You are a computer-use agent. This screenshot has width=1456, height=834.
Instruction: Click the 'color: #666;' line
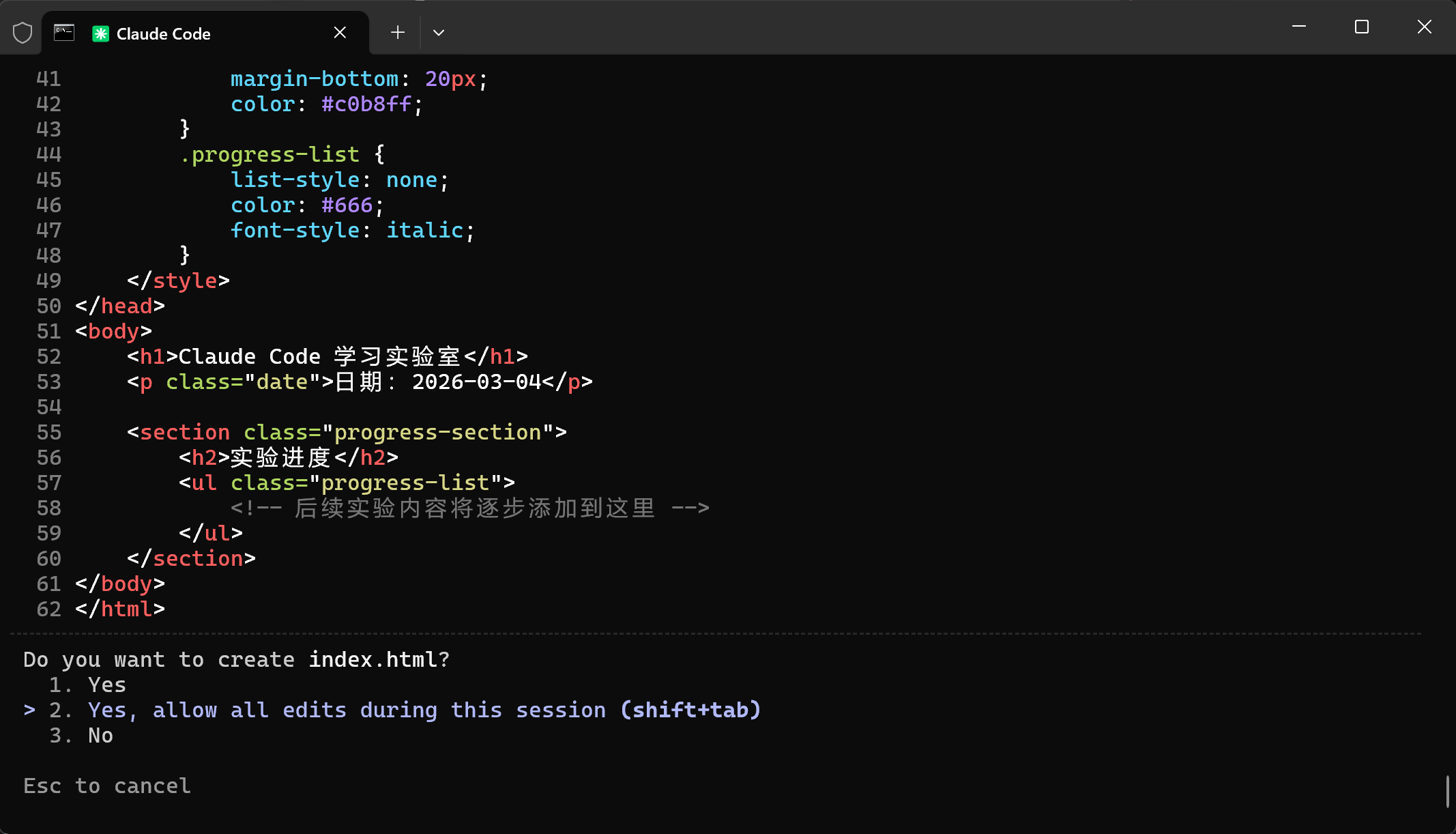coord(308,205)
